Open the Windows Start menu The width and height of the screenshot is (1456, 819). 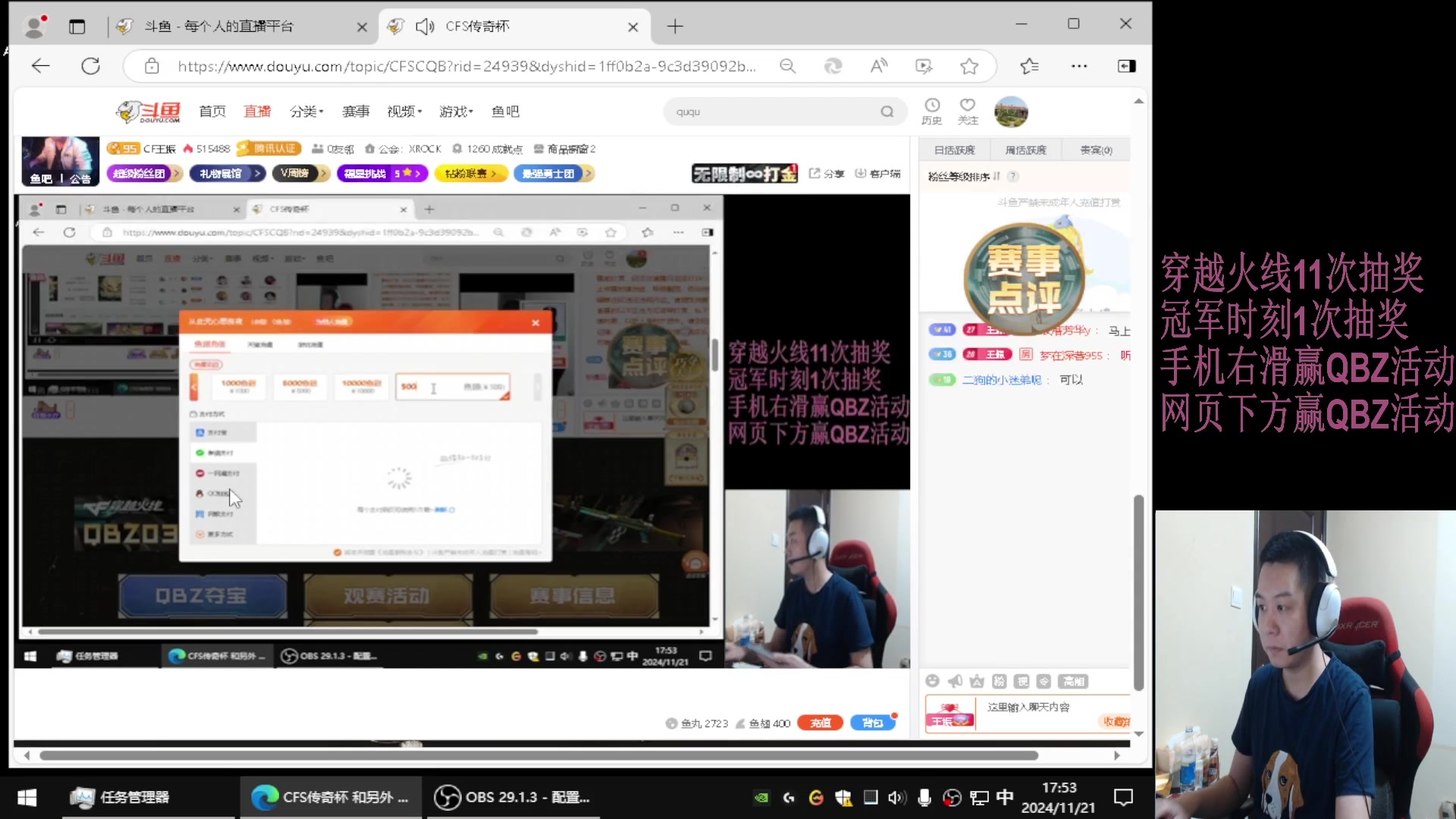(x=27, y=797)
